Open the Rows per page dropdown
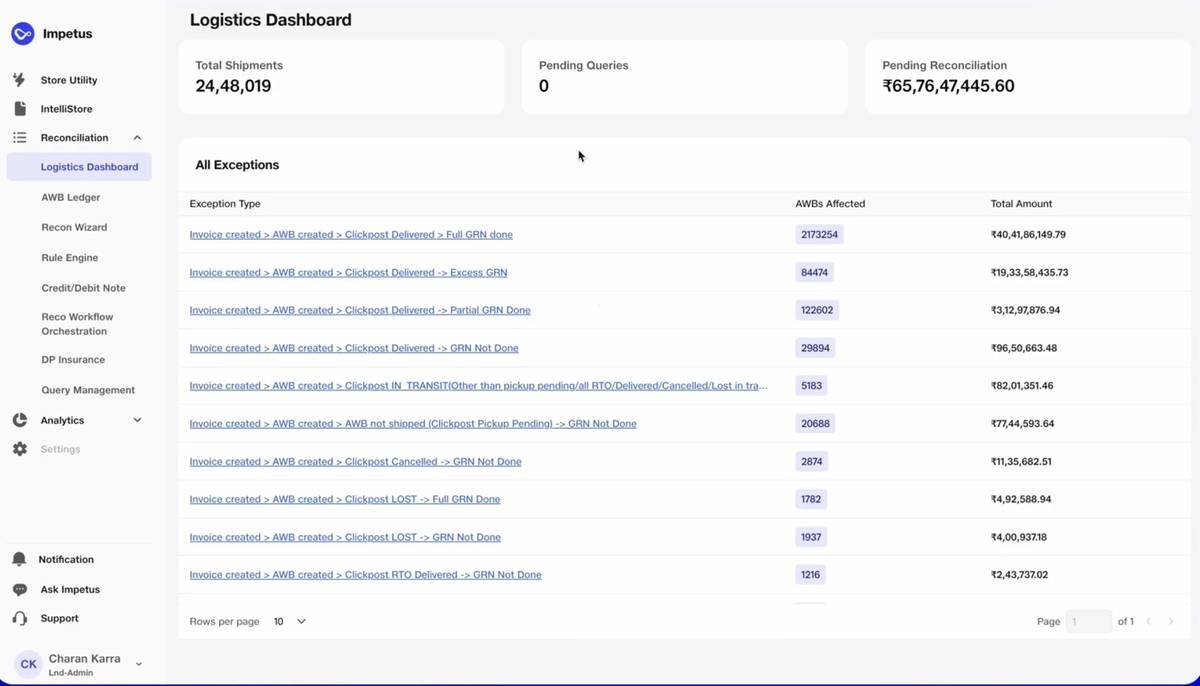Viewport: 1200px width, 686px height. coord(290,621)
